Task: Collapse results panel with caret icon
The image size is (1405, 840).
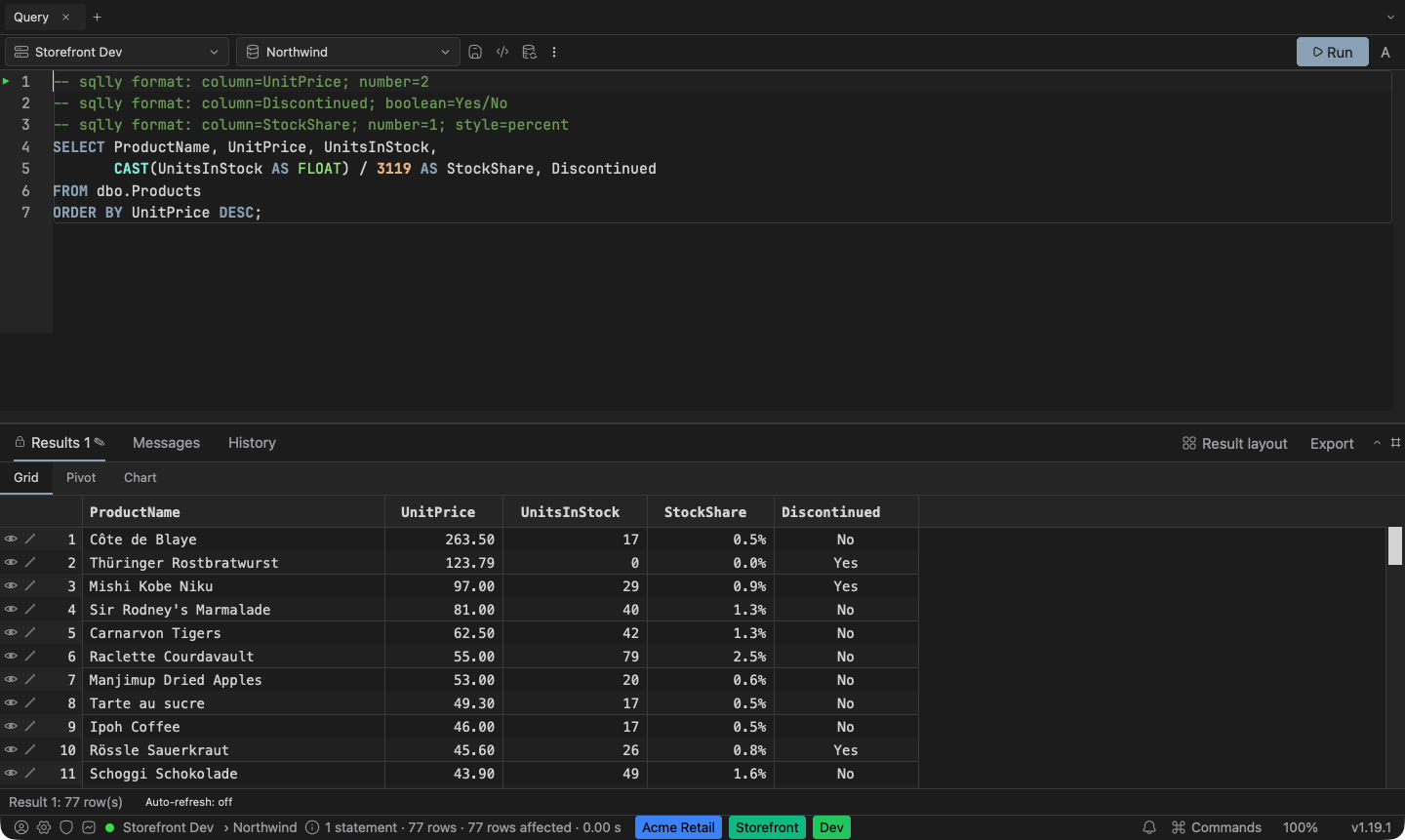Action: click(1377, 442)
